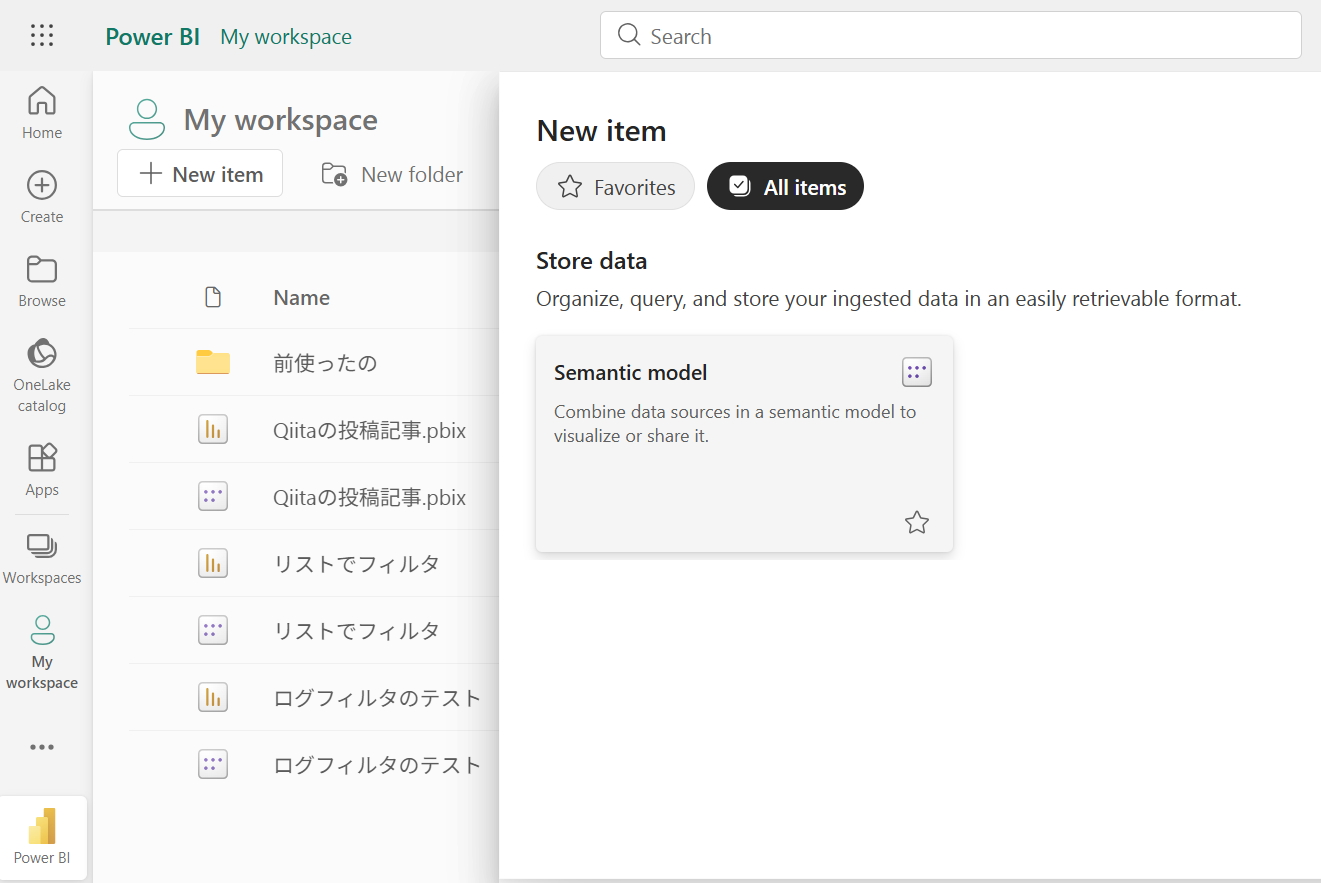1321x883 pixels.
Task: Open the ログフィルタのテスト report row
Action: pyautogui.click(x=377, y=698)
